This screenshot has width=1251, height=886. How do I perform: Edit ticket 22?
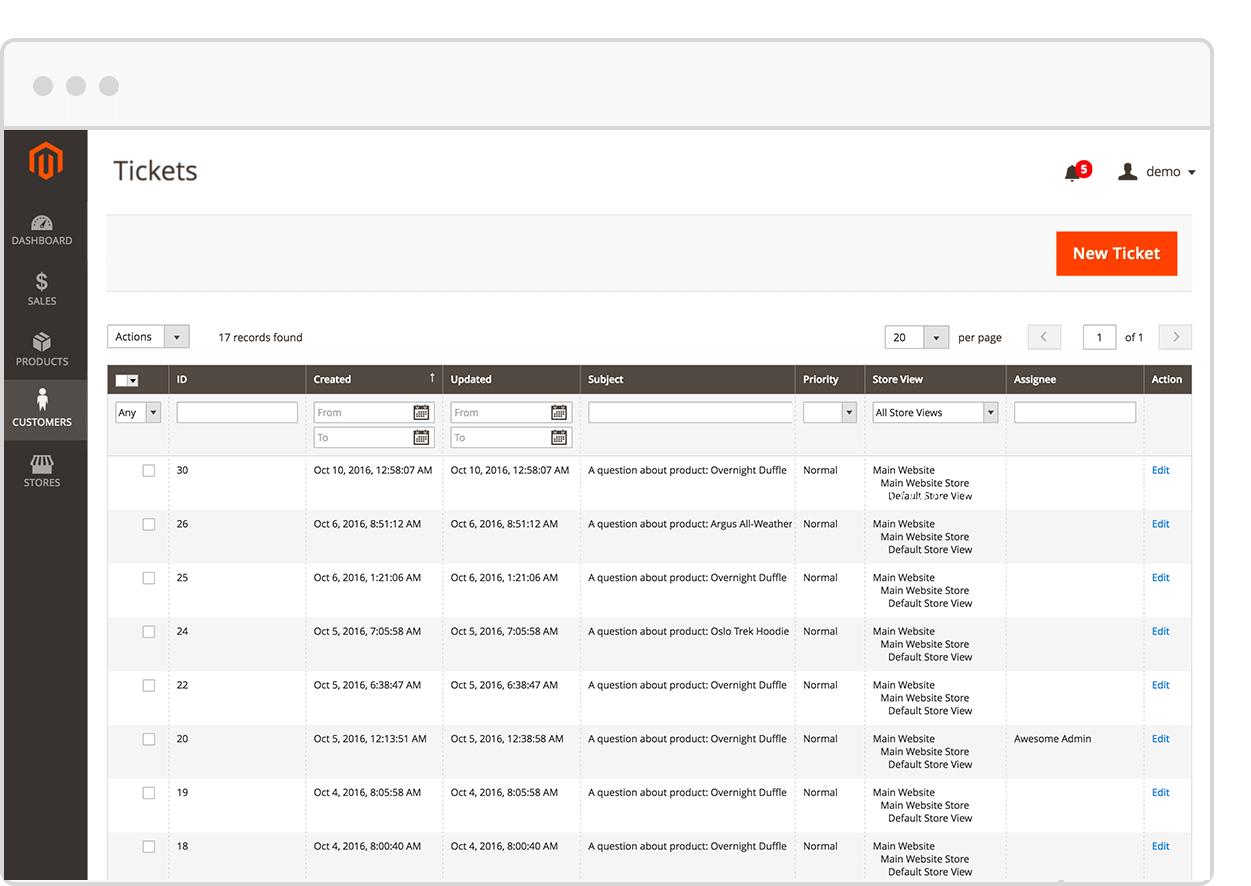(1160, 686)
